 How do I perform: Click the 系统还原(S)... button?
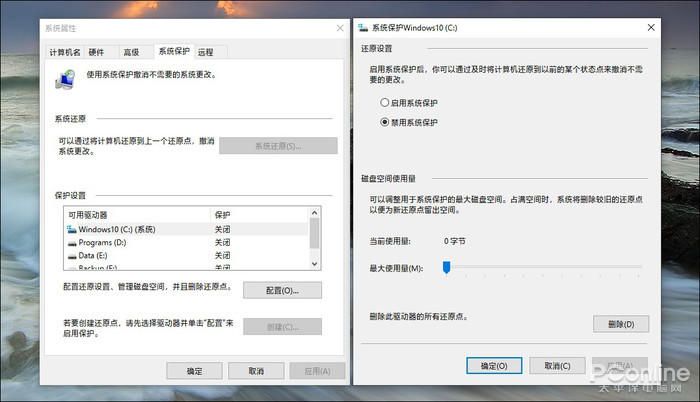[x=278, y=146]
